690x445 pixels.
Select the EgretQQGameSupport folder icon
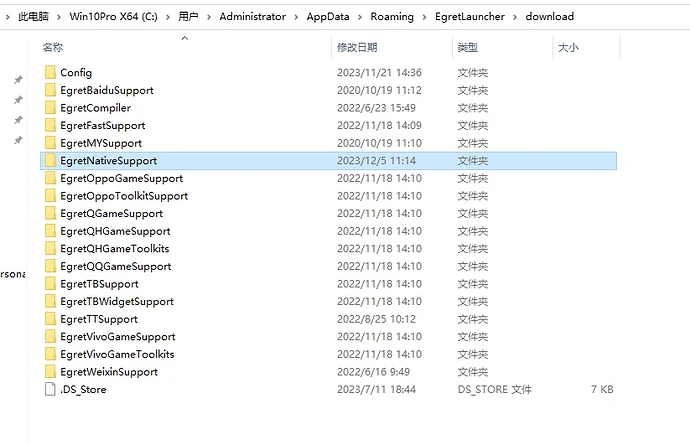pos(50,266)
